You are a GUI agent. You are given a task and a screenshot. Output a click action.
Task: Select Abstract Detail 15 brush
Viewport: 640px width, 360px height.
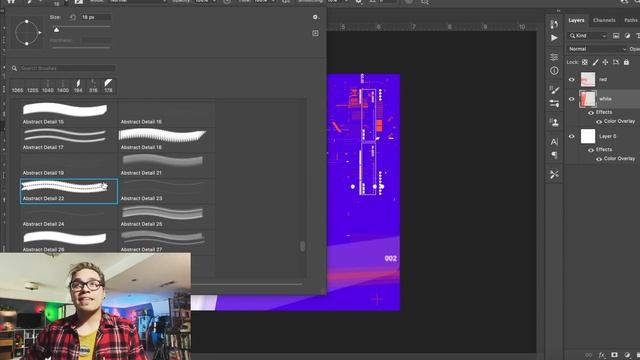69,113
